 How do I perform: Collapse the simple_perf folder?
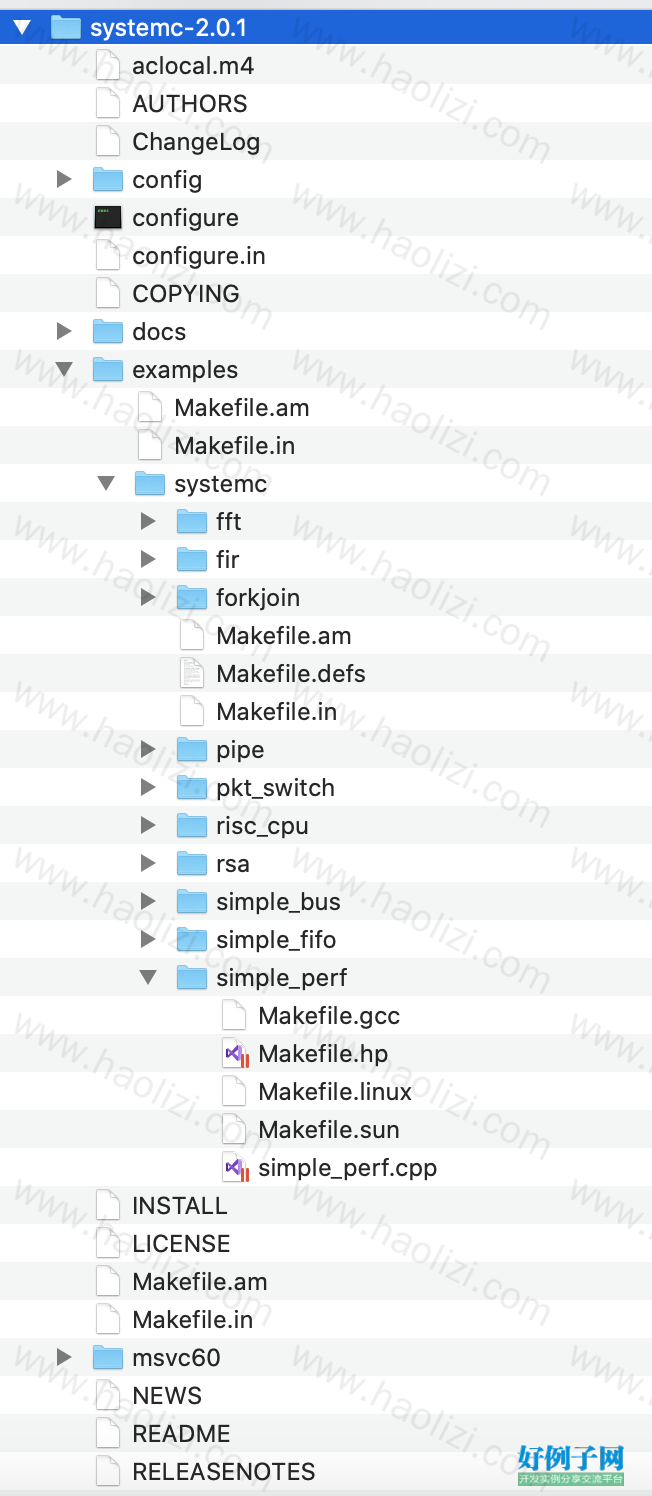click(x=148, y=978)
